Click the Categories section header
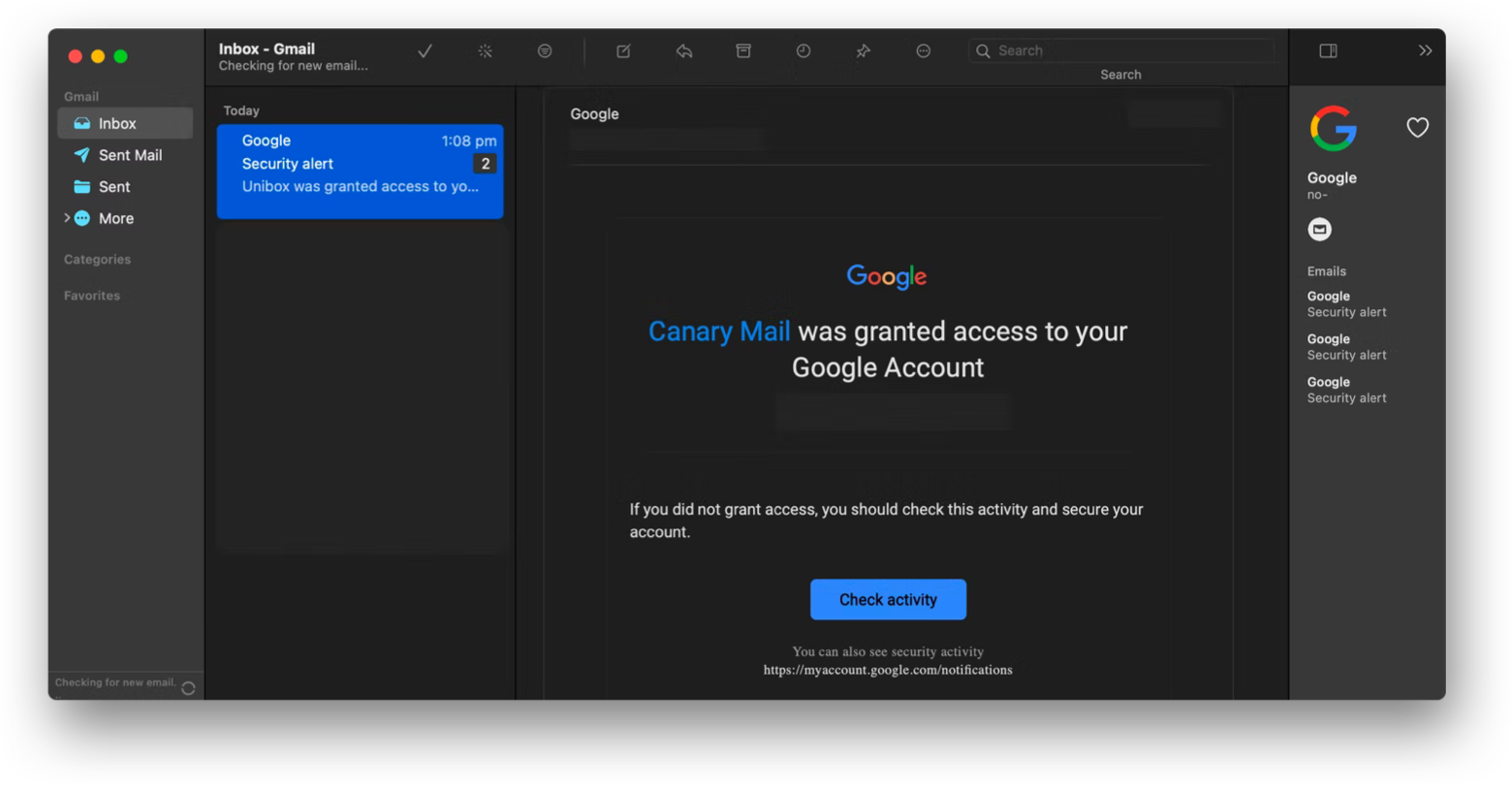Image resolution: width=1512 pixels, height=785 pixels. point(97,260)
